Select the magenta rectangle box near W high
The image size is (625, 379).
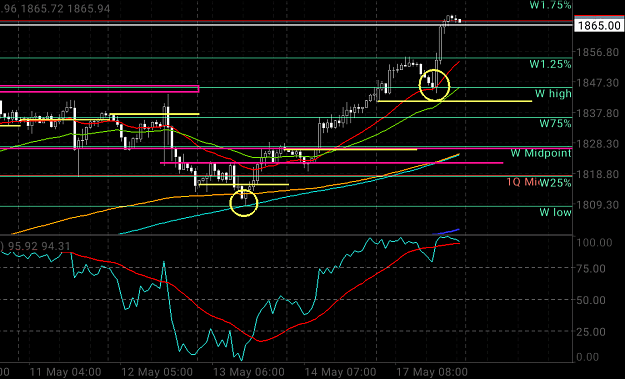tap(99, 89)
